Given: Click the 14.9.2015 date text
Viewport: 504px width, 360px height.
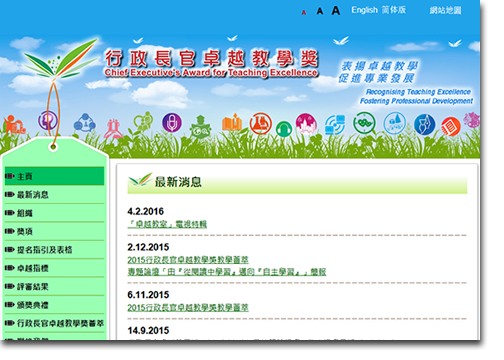Looking at the screenshot, I should 148,330.
